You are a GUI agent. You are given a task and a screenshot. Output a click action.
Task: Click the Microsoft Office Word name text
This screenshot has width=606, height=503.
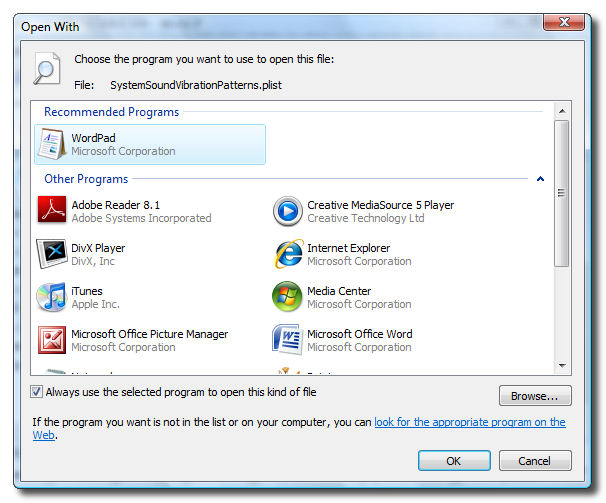click(360, 334)
